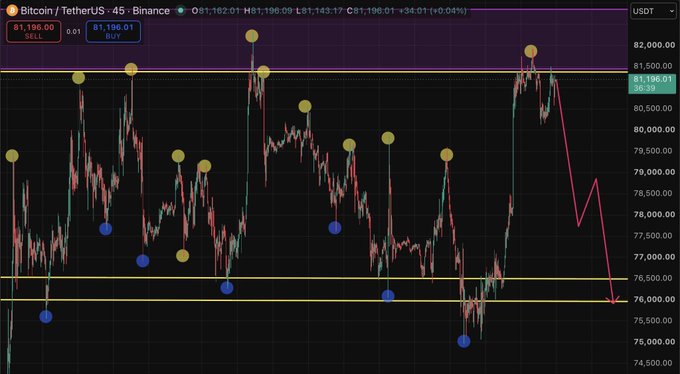Click the open price O81,162.01 value
The width and height of the screenshot is (680, 374).
(216, 10)
